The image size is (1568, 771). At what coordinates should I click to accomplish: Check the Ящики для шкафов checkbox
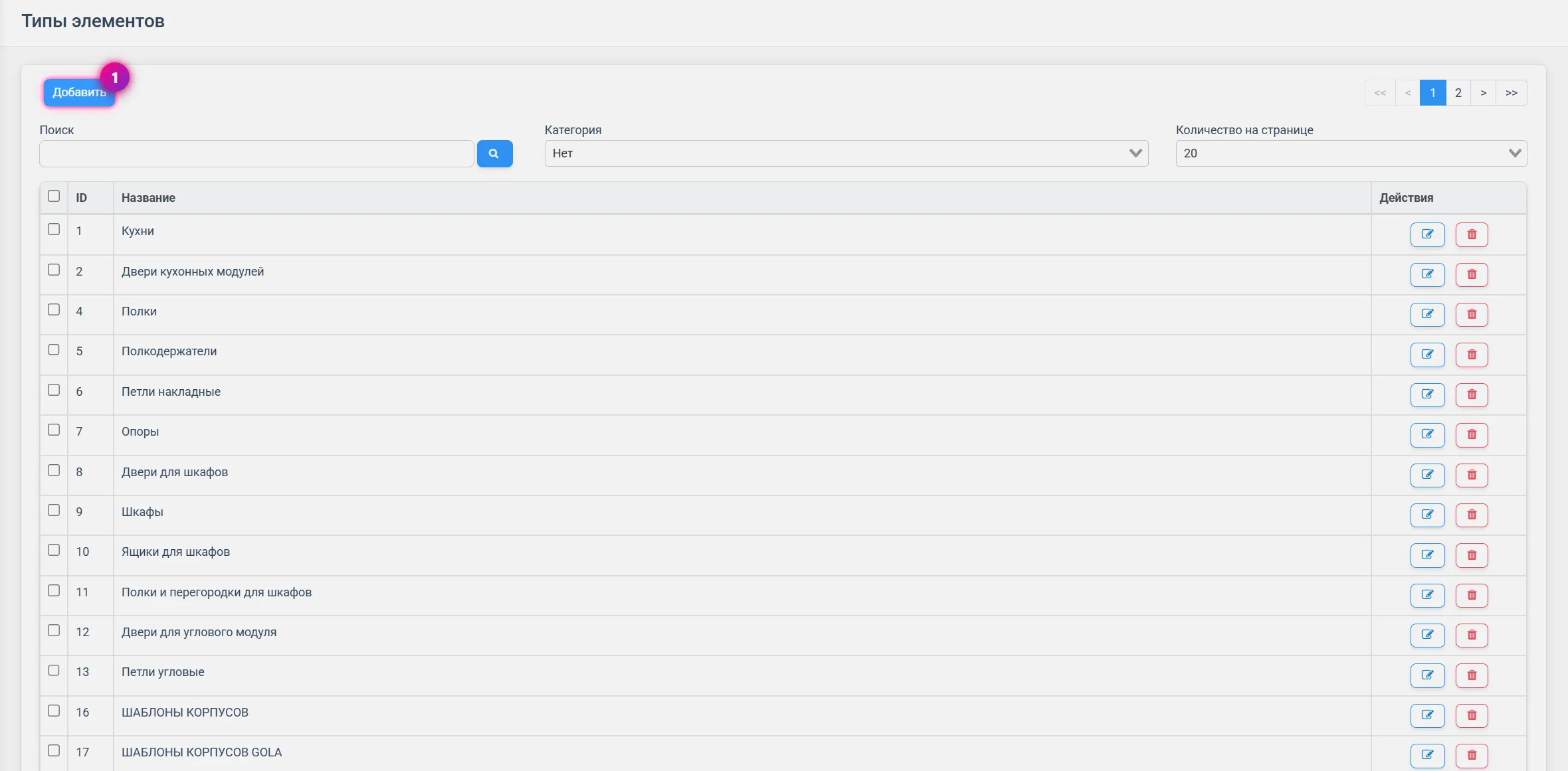[54, 550]
